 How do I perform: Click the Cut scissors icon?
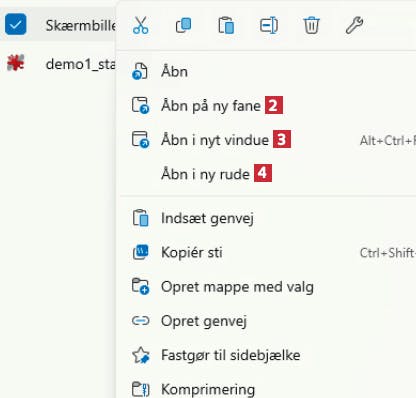click(x=140, y=25)
